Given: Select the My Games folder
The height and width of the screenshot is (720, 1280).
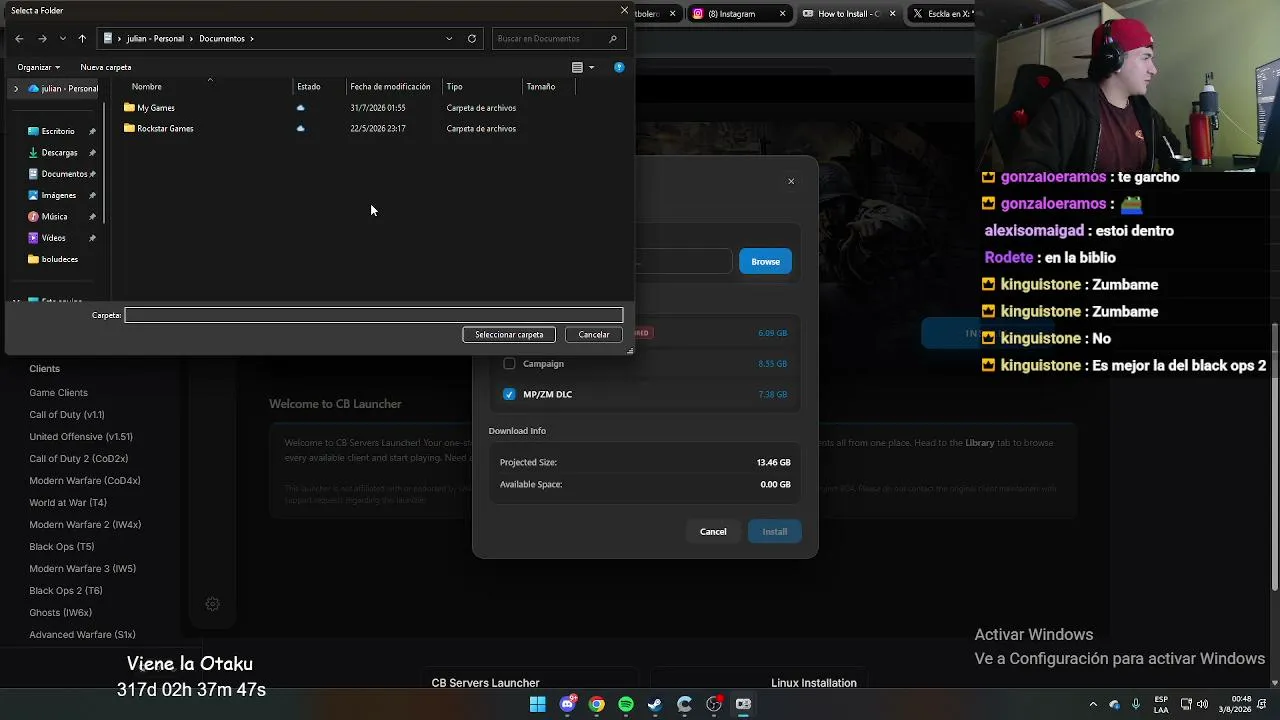Looking at the screenshot, I should (x=155, y=108).
